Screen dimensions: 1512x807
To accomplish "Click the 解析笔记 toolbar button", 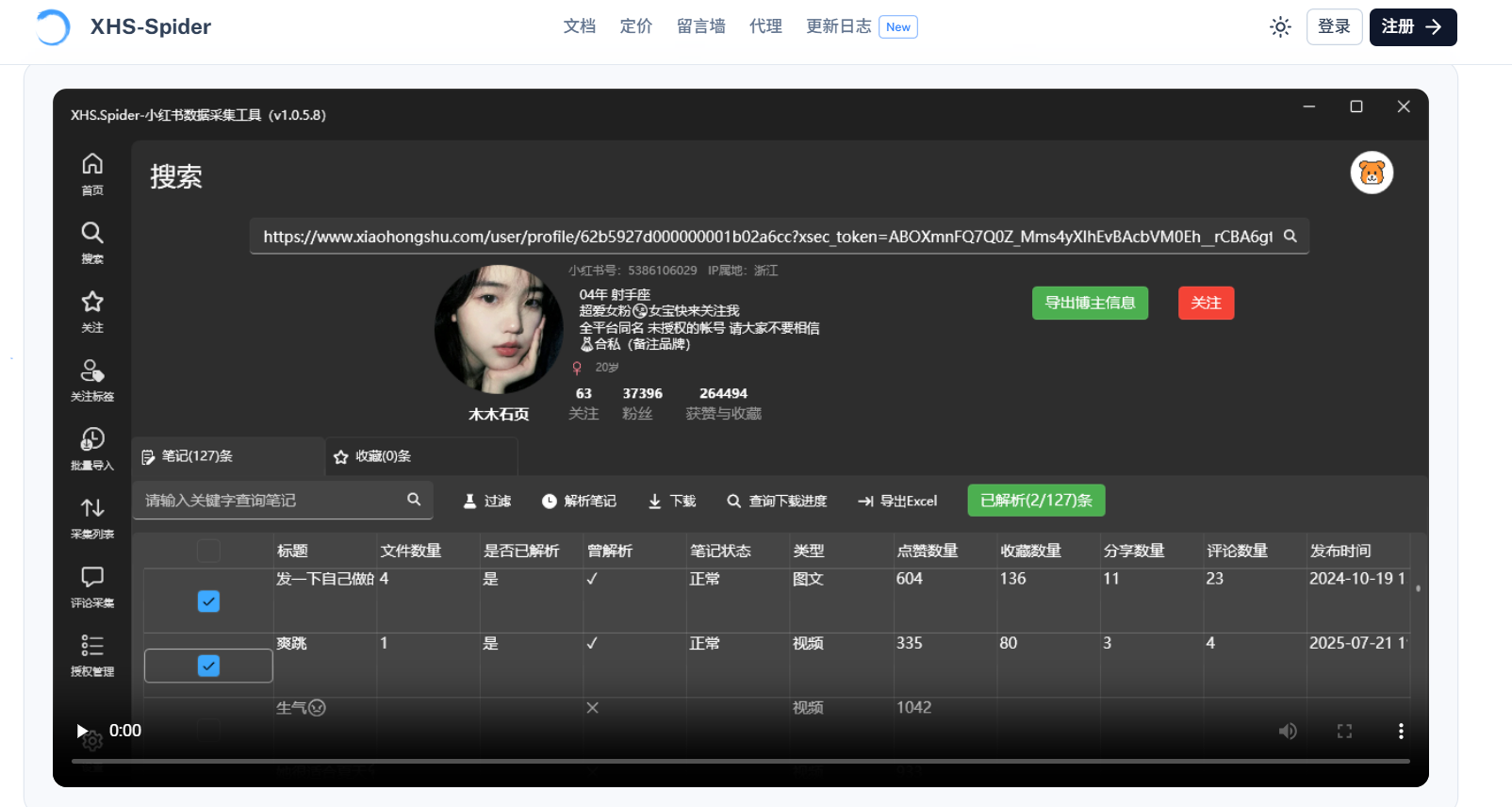I will click(x=579, y=501).
